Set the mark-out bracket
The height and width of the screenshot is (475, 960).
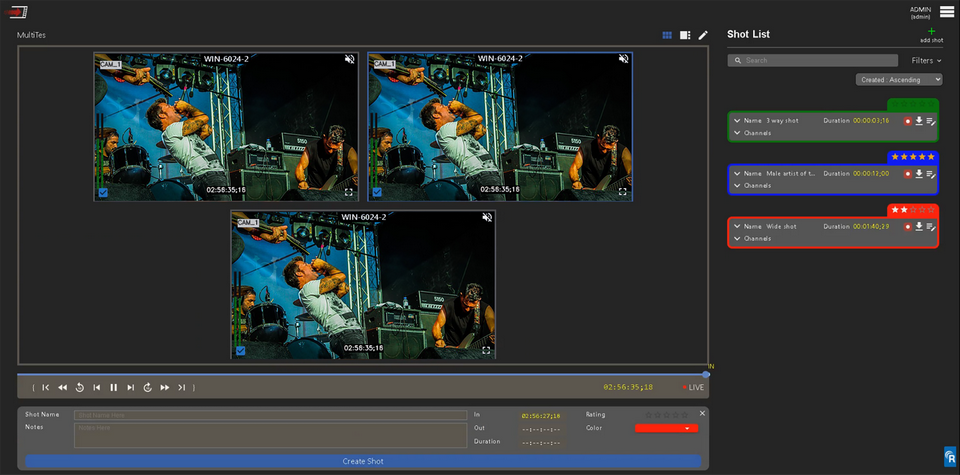click(x=194, y=387)
